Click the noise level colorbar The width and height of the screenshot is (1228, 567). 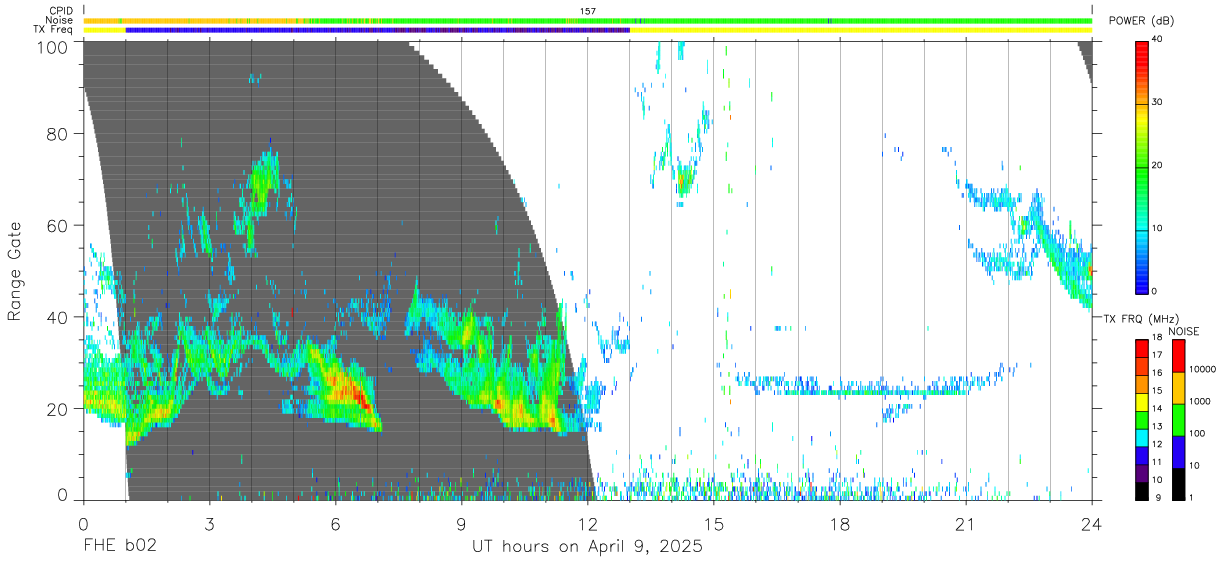[x=1177, y=420]
